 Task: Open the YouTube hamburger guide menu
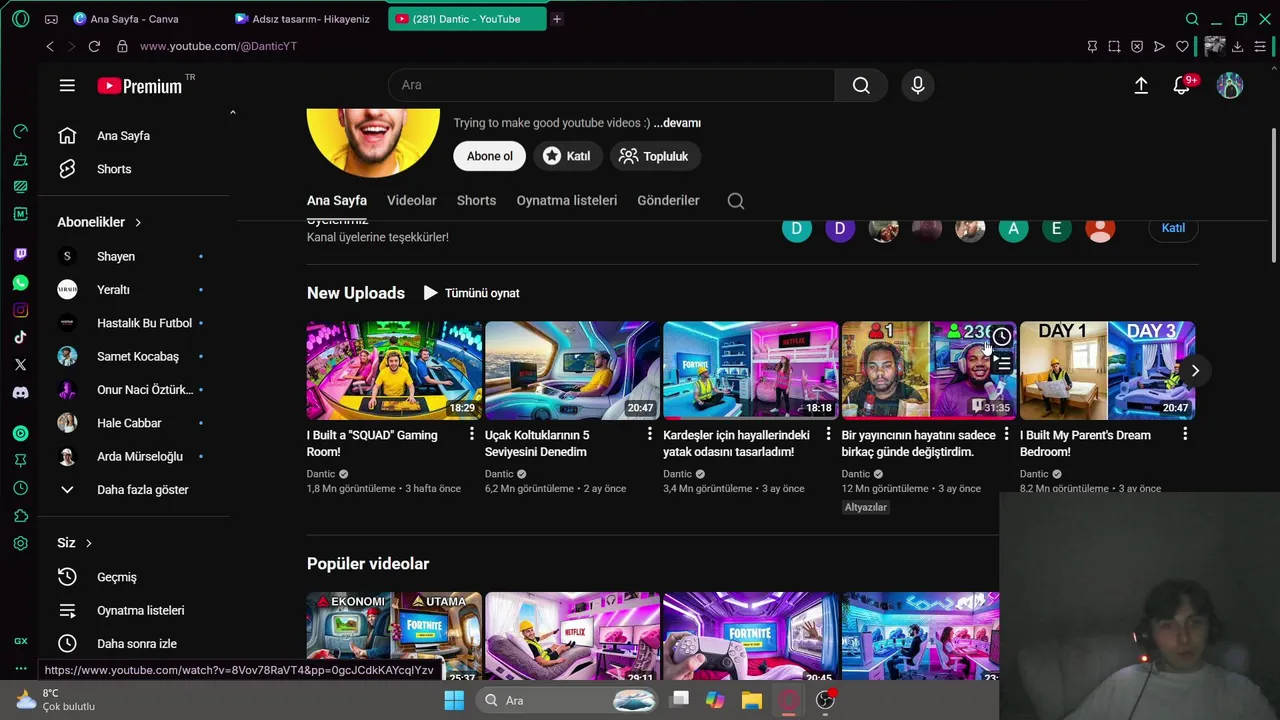(x=67, y=86)
